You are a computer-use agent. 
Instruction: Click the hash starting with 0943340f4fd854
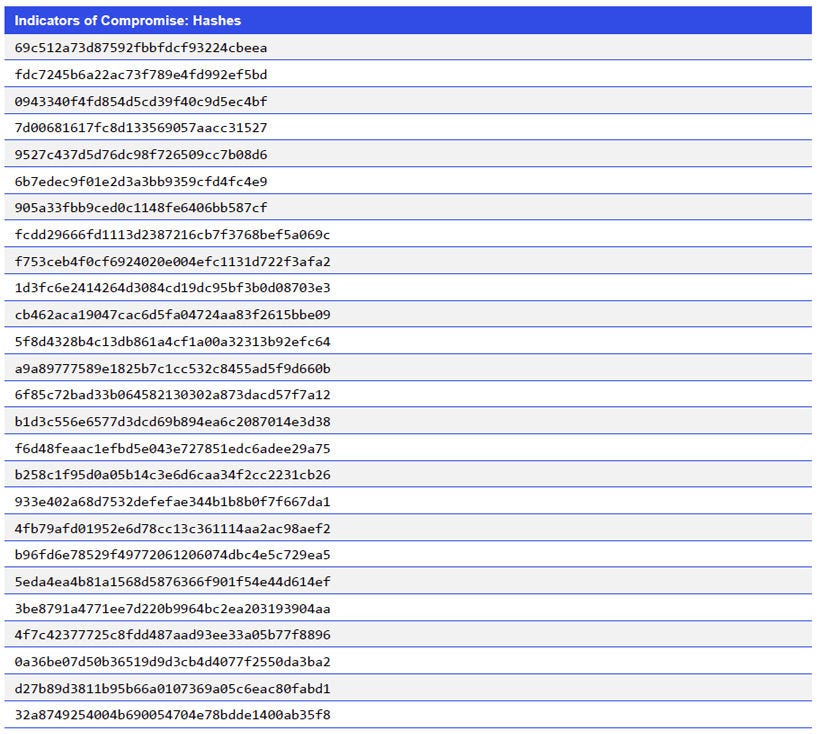[145, 101]
